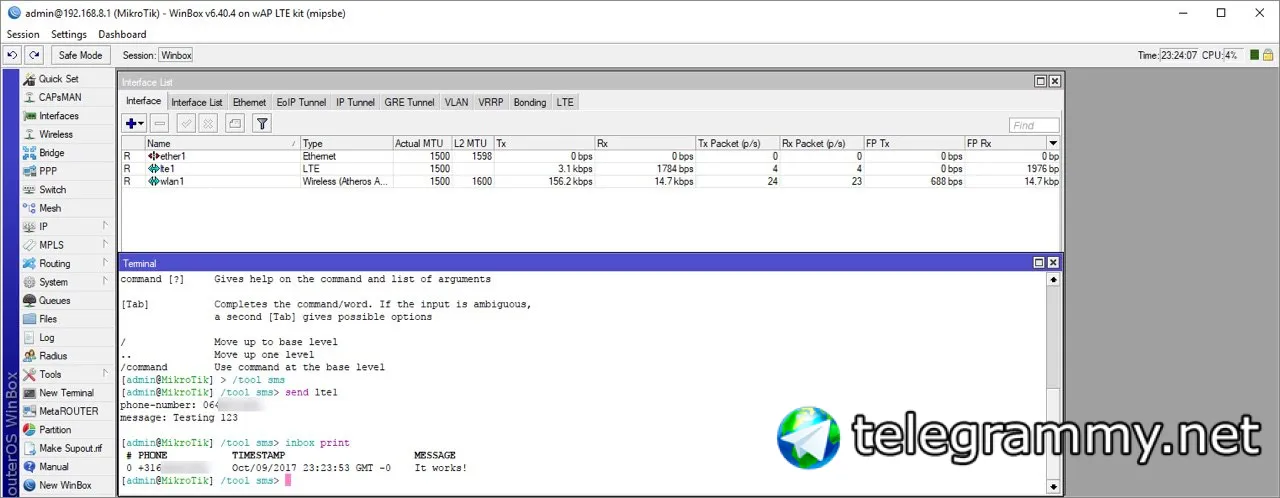Image resolution: width=1280 pixels, height=498 pixels.
Task: Open the Session menu
Action: [x=23, y=34]
